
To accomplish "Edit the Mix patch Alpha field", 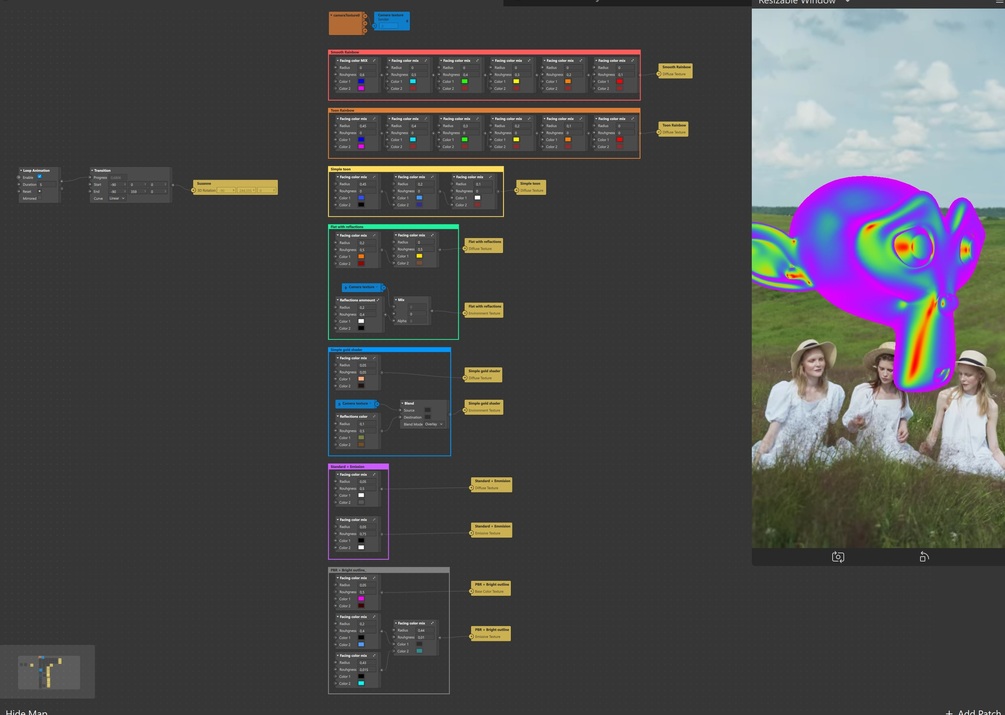I will (417, 321).
